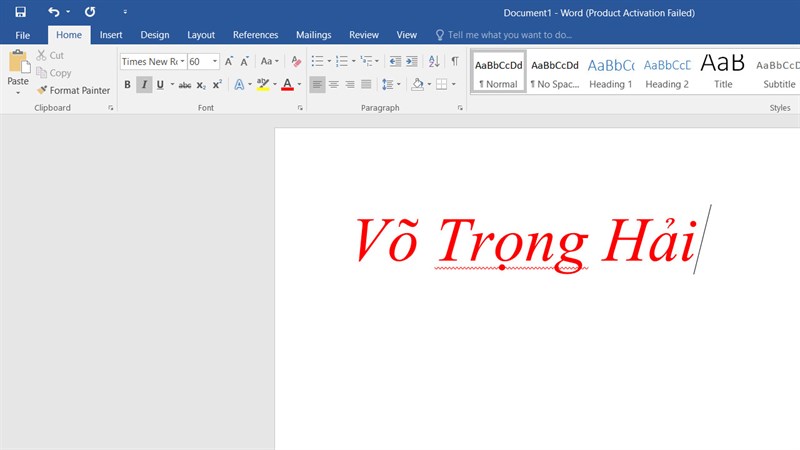The height and width of the screenshot is (450, 800).
Task: Open the File menu
Action: (x=22, y=35)
